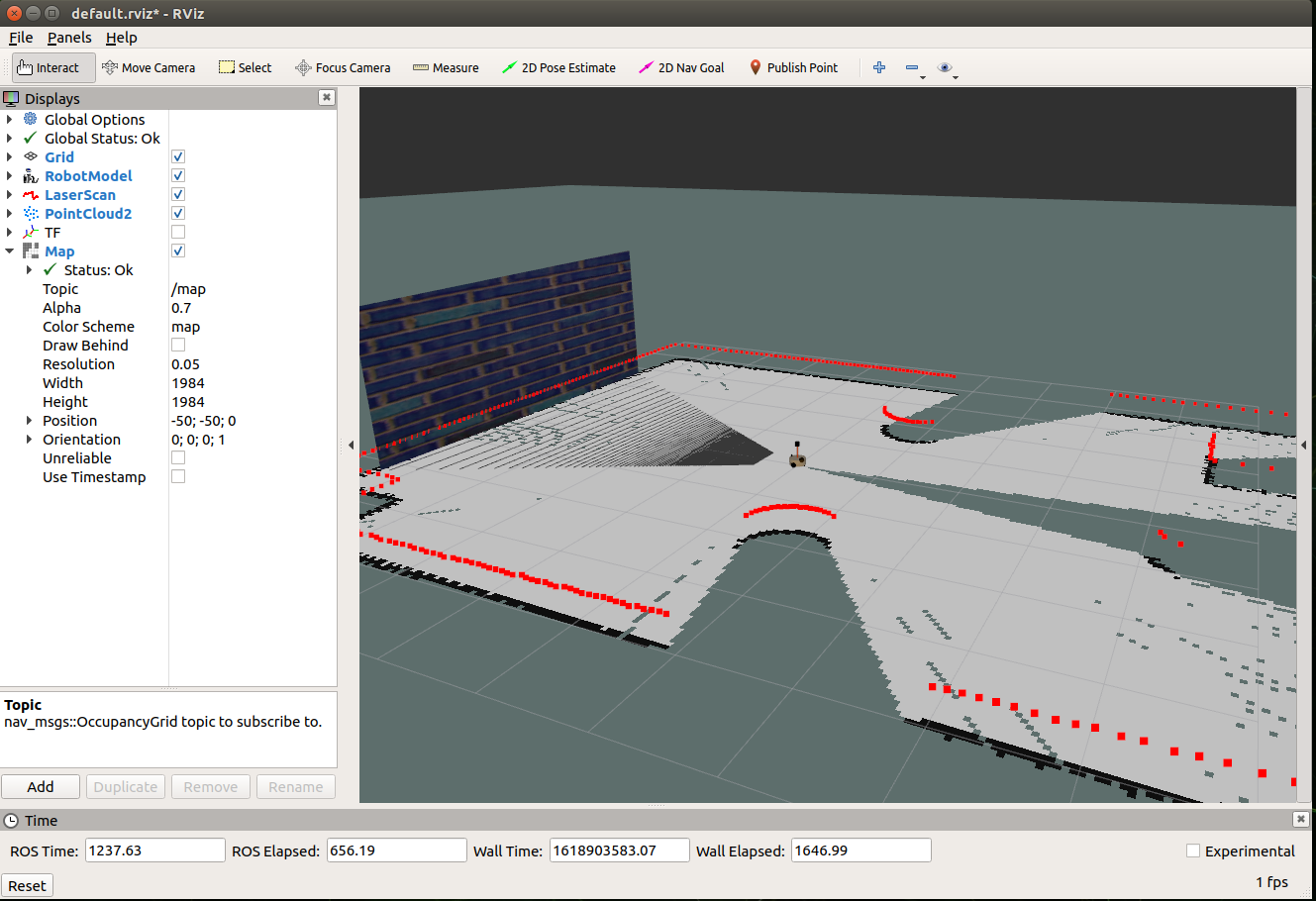Screen dimensions: 1316x901
Task: Toggle the Experimental option in the Time panel
Action: point(1192,851)
